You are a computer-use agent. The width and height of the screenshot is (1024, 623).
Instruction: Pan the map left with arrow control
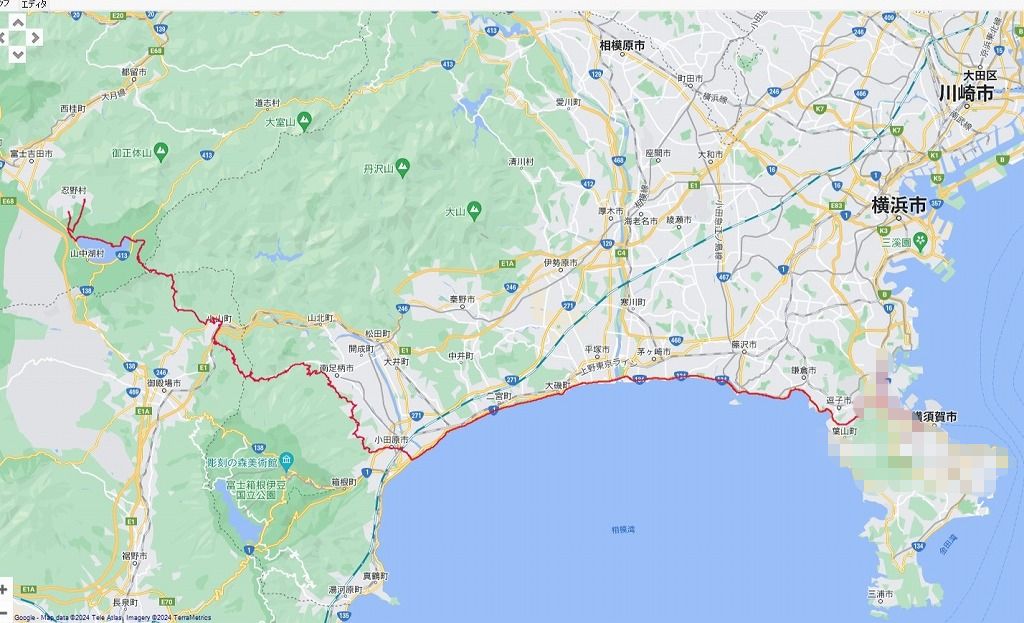[x=2, y=38]
